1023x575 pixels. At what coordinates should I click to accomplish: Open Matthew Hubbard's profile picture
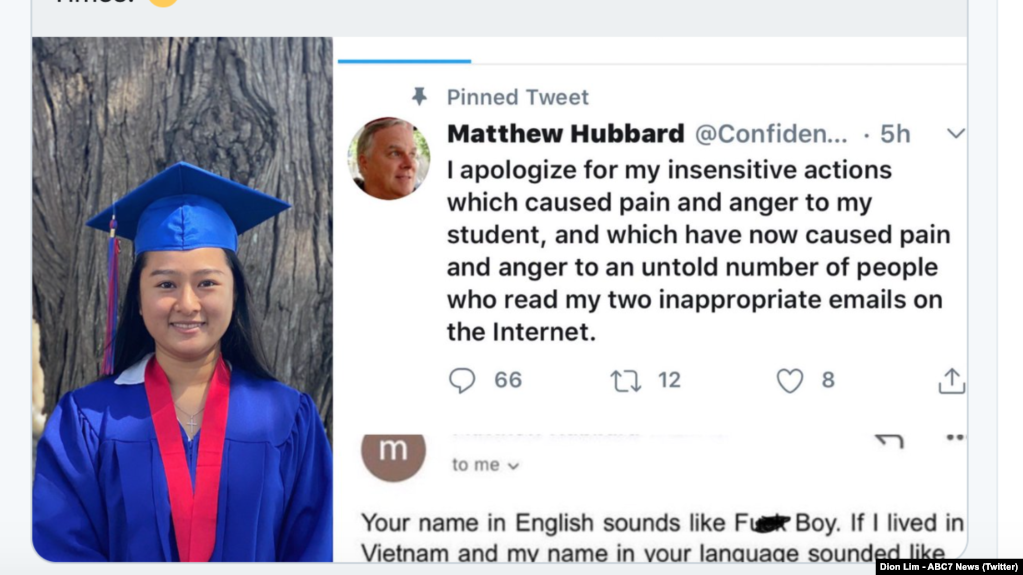(389, 158)
